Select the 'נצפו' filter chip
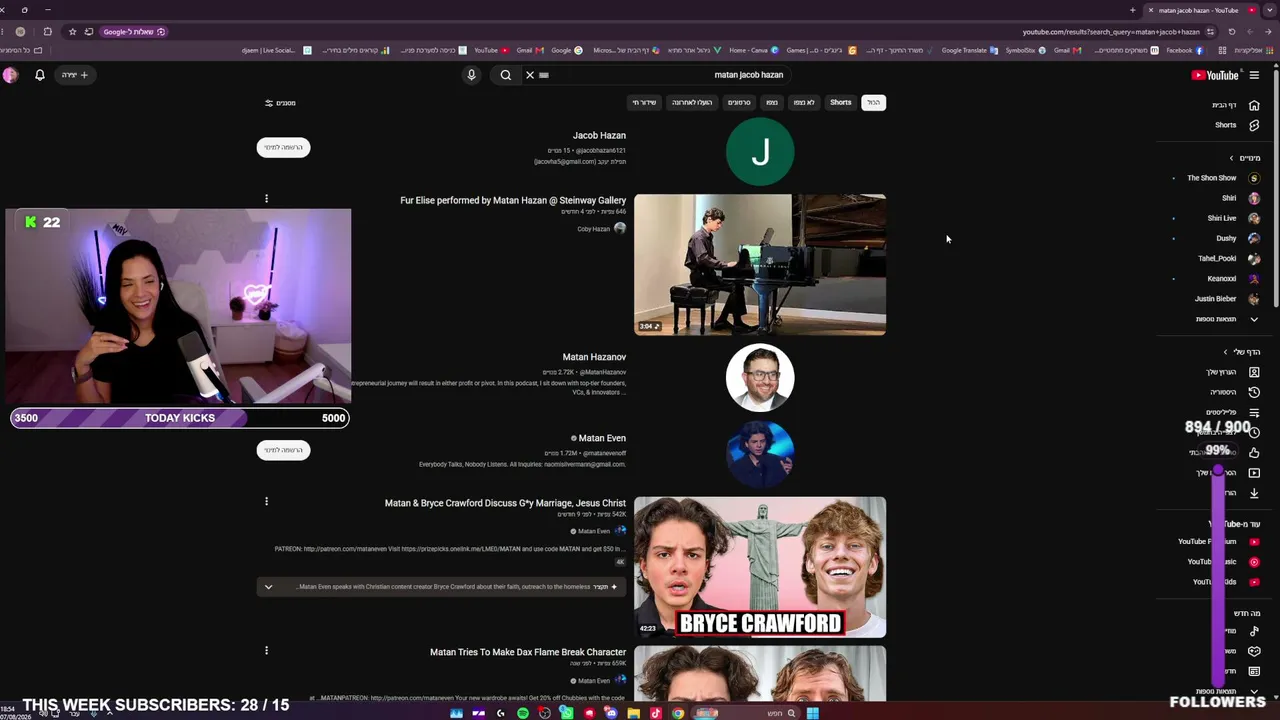The height and width of the screenshot is (720, 1280). (x=772, y=102)
